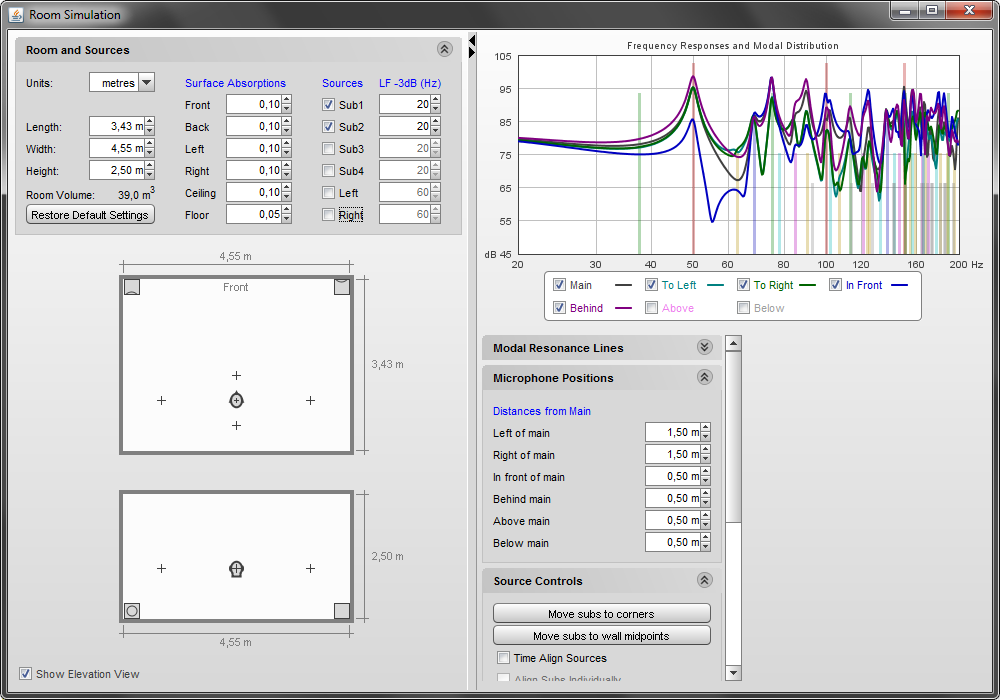The height and width of the screenshot is (700, 1000).
Task: Hide the In Front response trace
Action: tap(835, 285)
